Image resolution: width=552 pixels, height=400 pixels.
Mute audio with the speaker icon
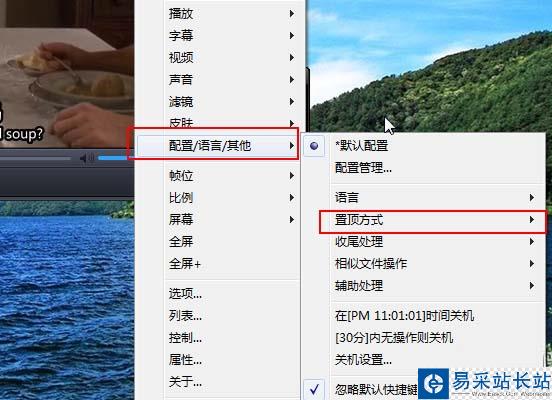click(x=87, y=158)
